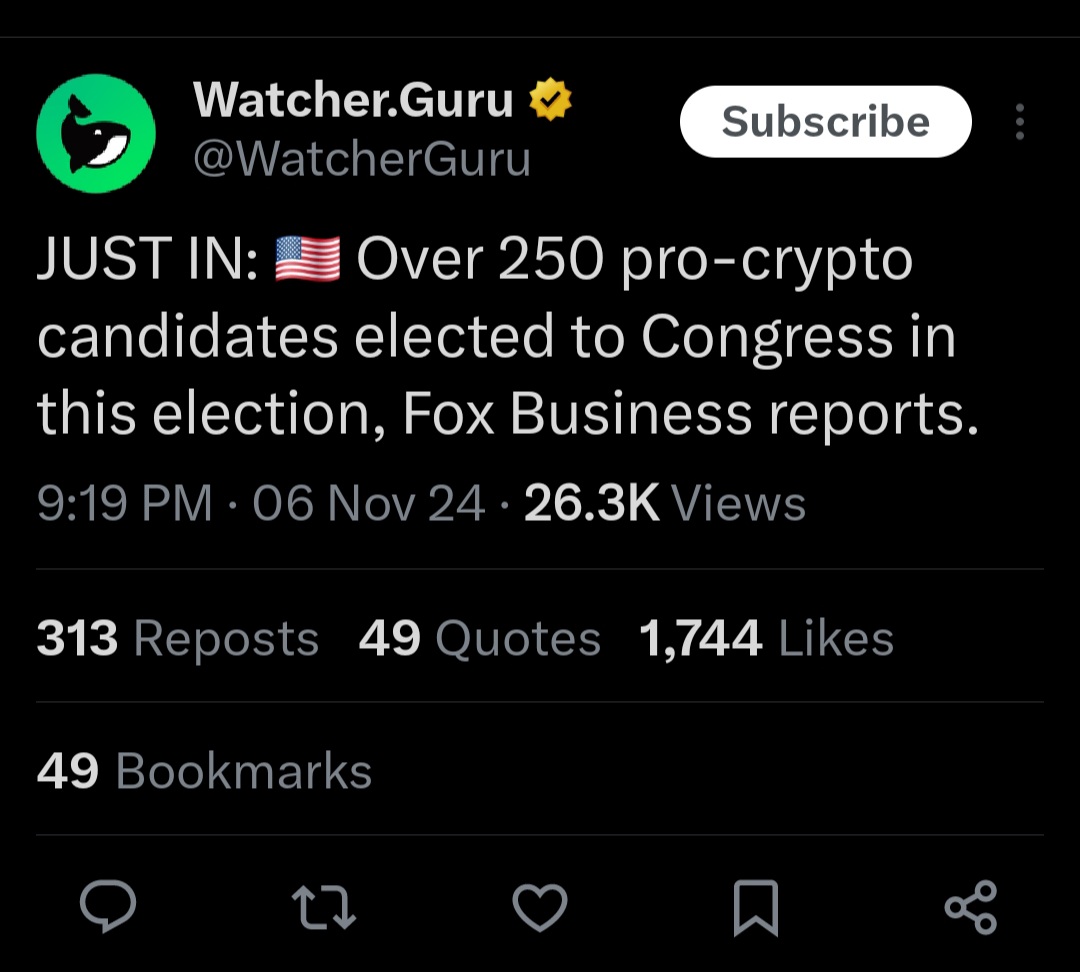Click the 9:19 PM timestamp

point(125,503)
